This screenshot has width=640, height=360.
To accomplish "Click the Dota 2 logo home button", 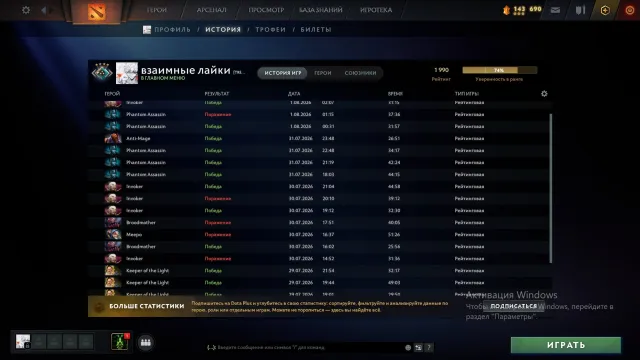I will (x=97, y=11).
